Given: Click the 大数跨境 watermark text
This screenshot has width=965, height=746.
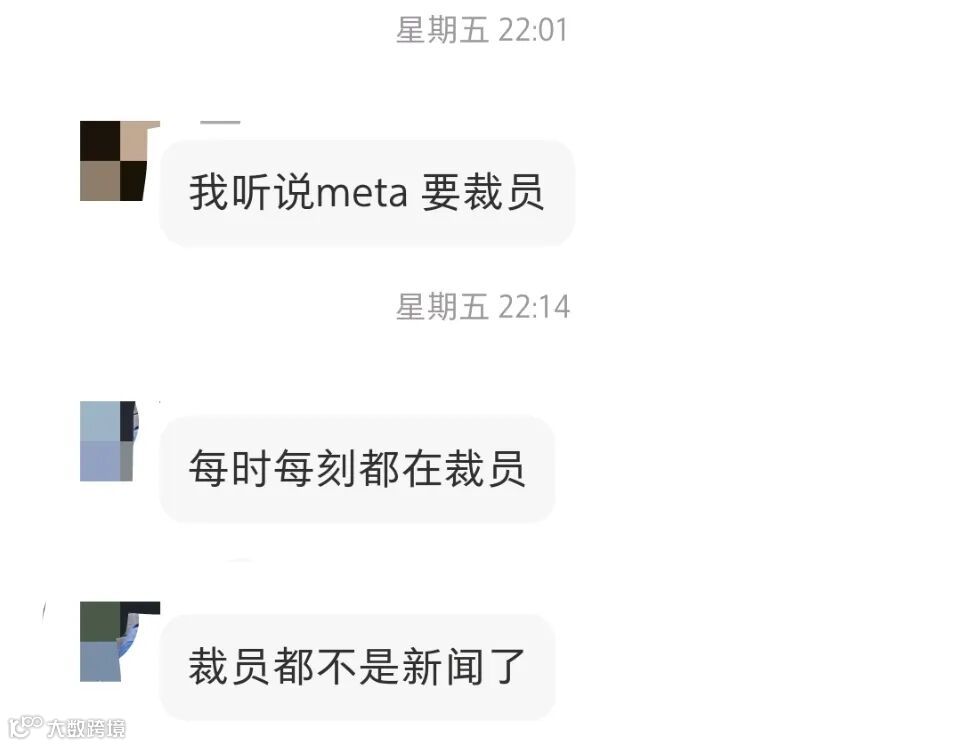Looking at the screenshot, I should 86,729.
